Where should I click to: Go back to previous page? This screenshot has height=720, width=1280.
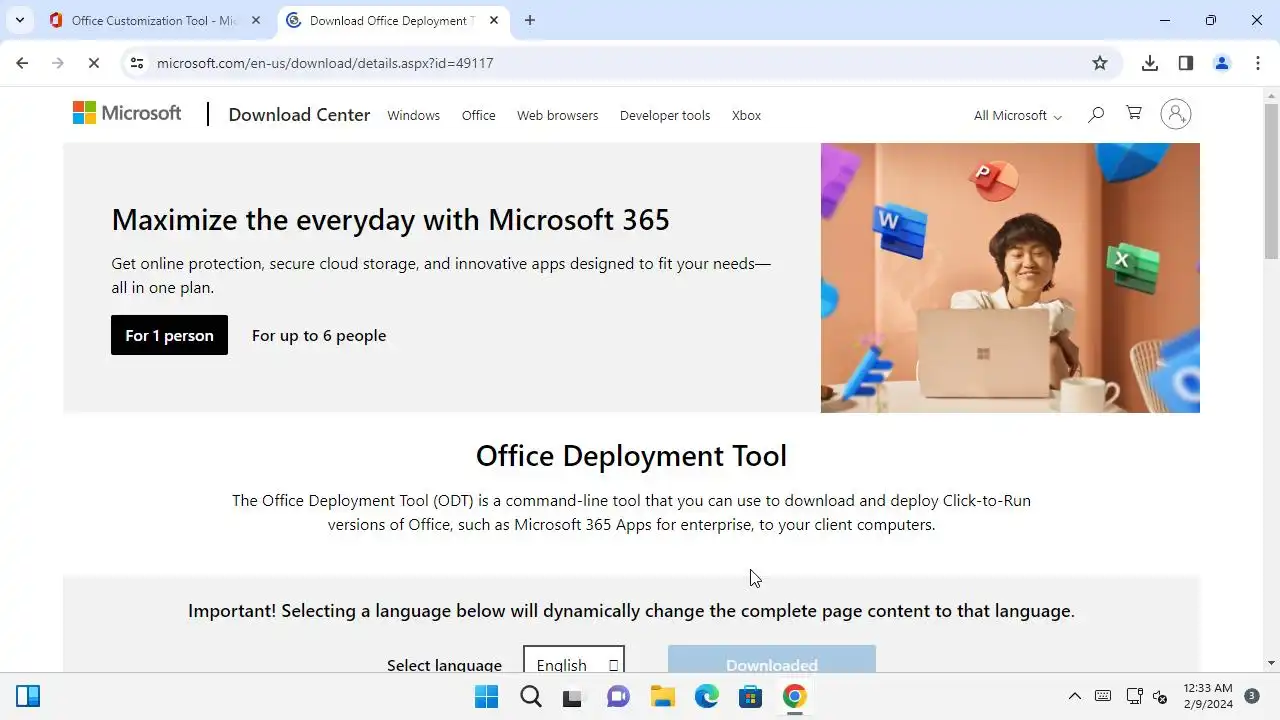pyautogui.click(x=22, y=63)
